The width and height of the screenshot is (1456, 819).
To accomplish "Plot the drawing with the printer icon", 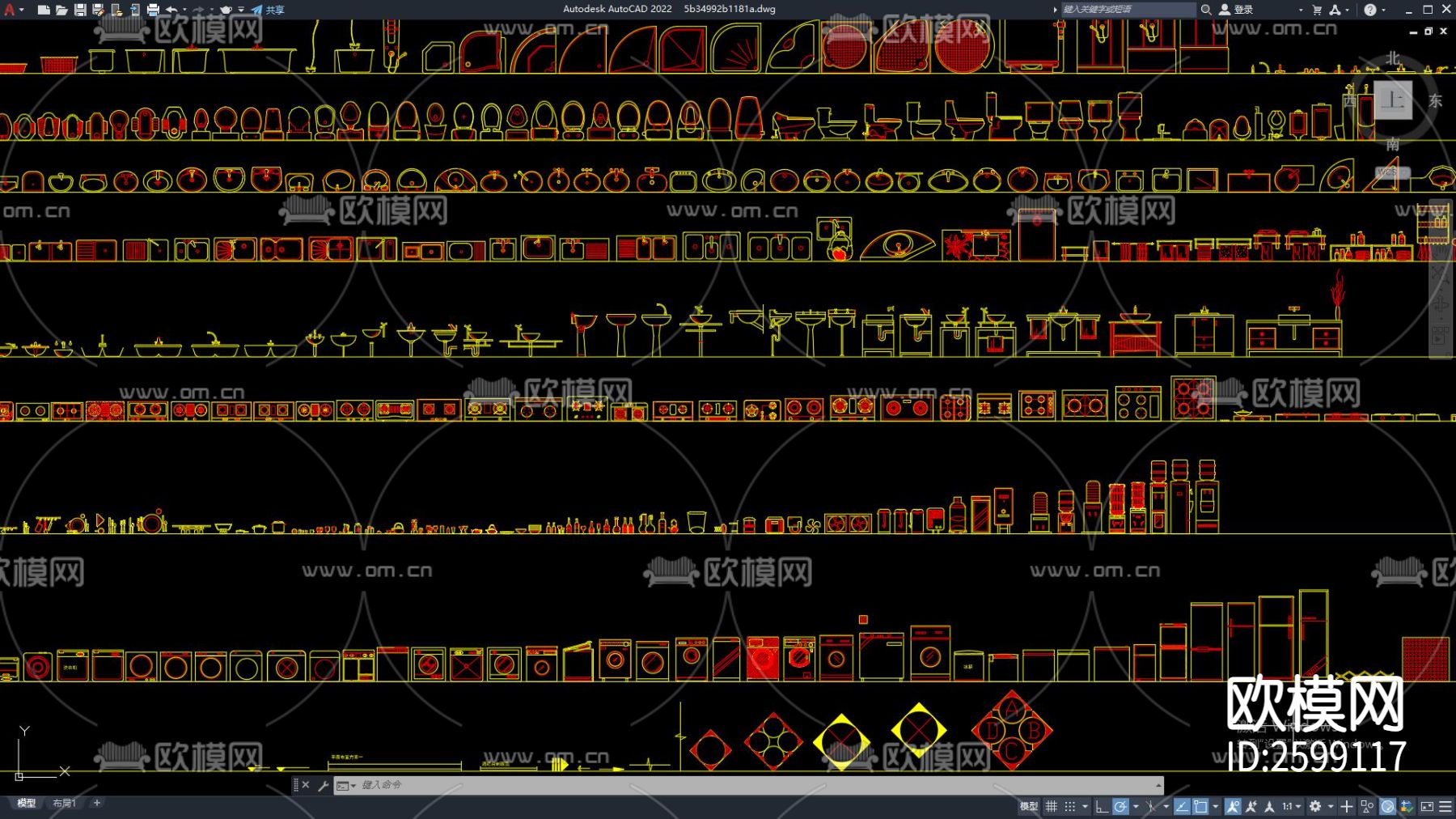I will coord(153,10).
